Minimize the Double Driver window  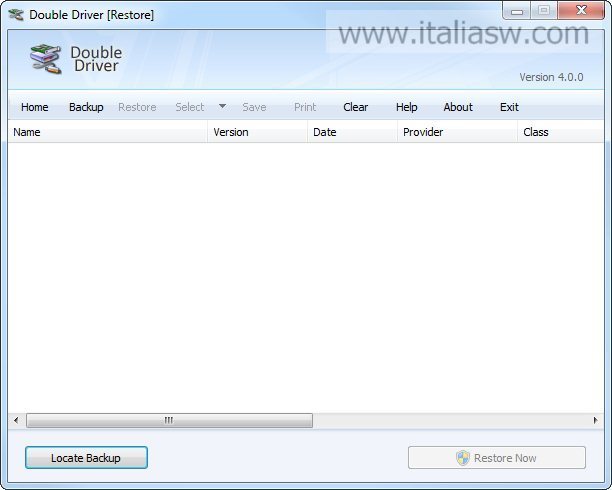click(x=517, y=11)
